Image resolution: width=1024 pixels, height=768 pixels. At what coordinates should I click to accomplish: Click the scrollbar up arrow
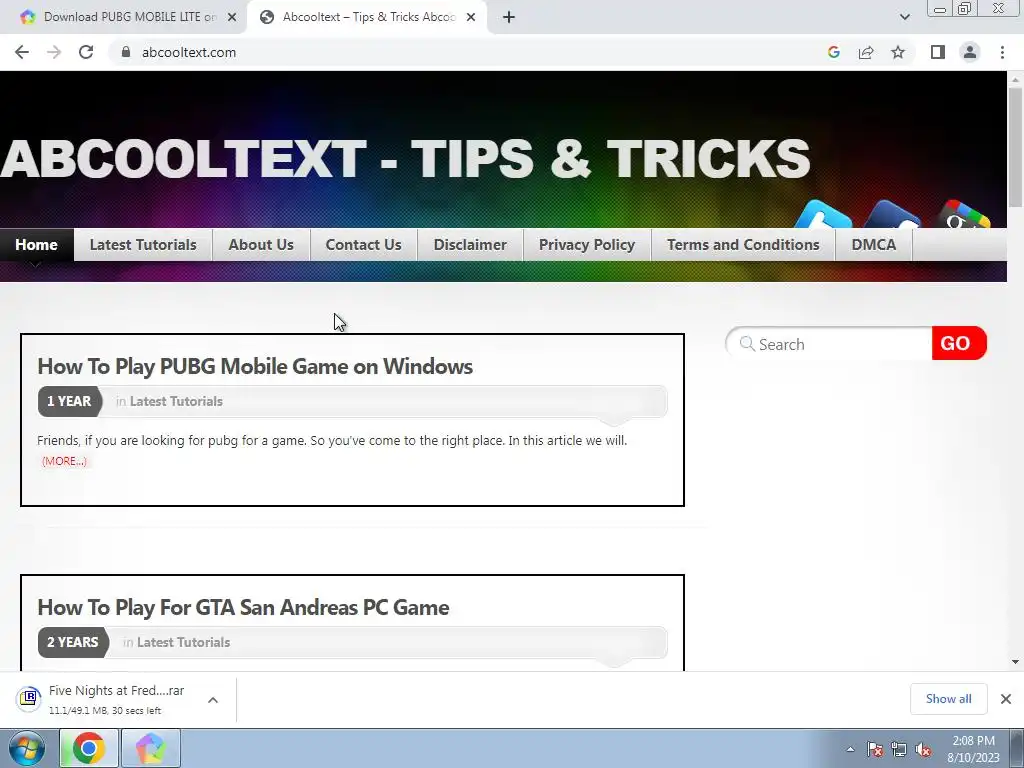pos(1015,79)
